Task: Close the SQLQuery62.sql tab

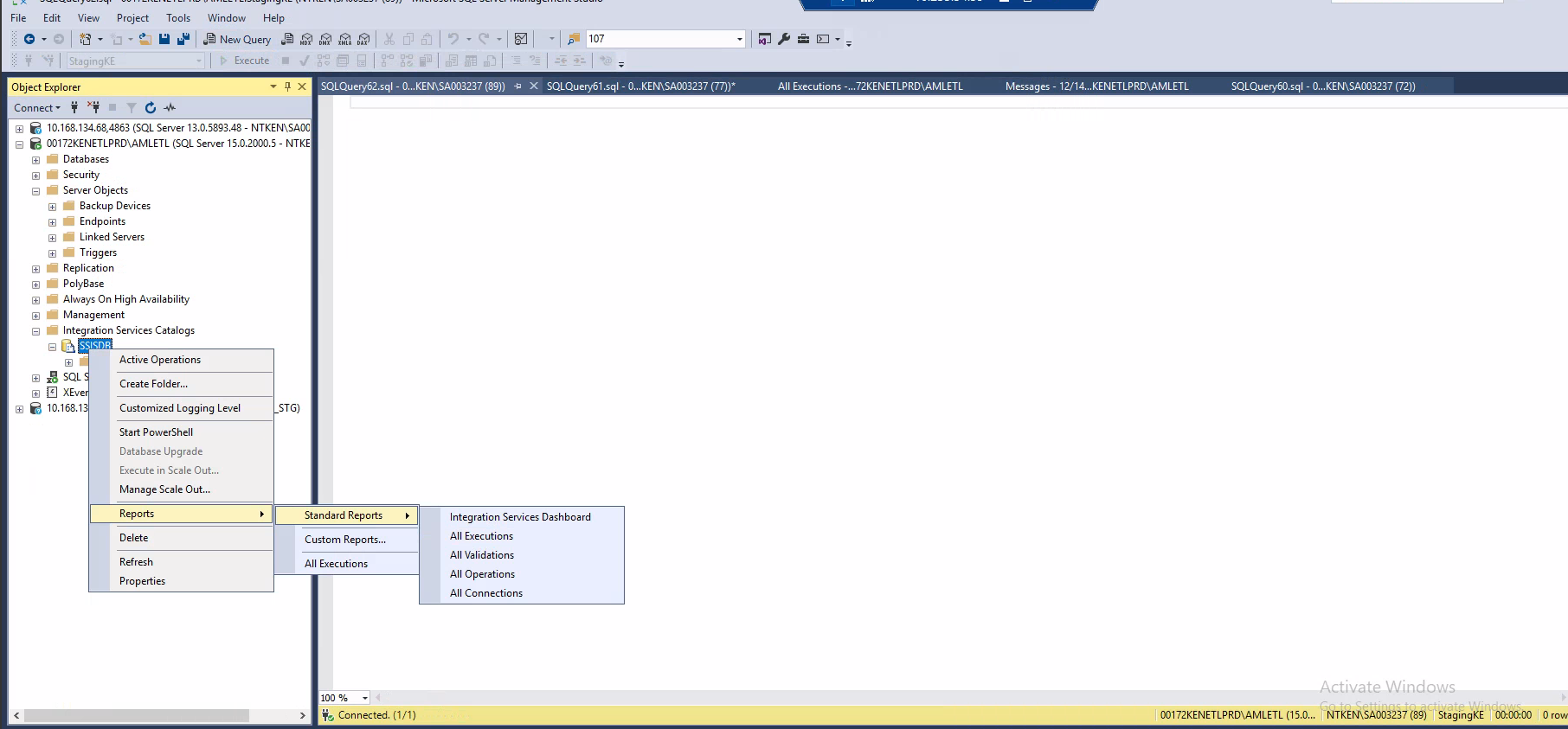Action: click(534, 86)
